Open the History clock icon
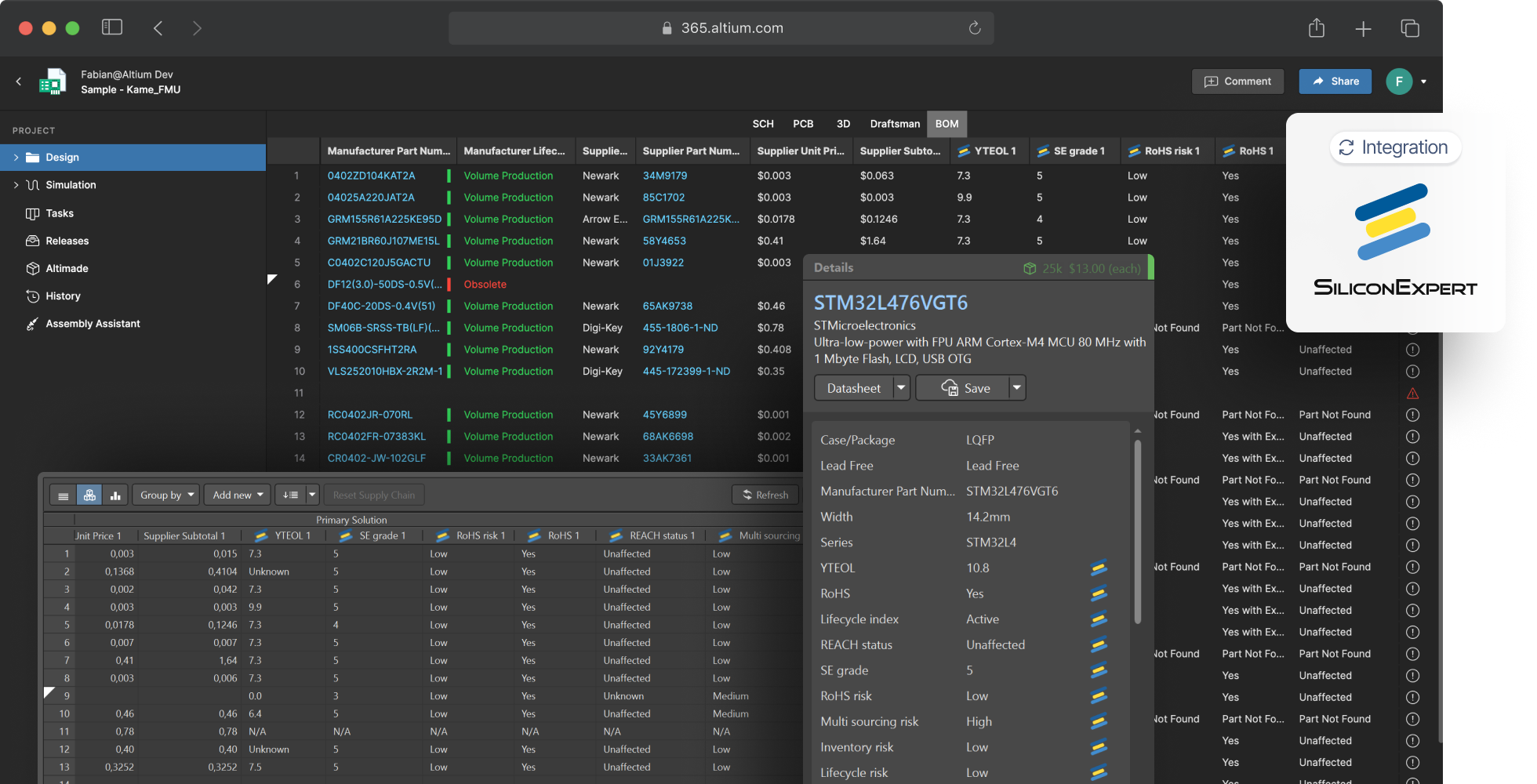 point(32,296)
